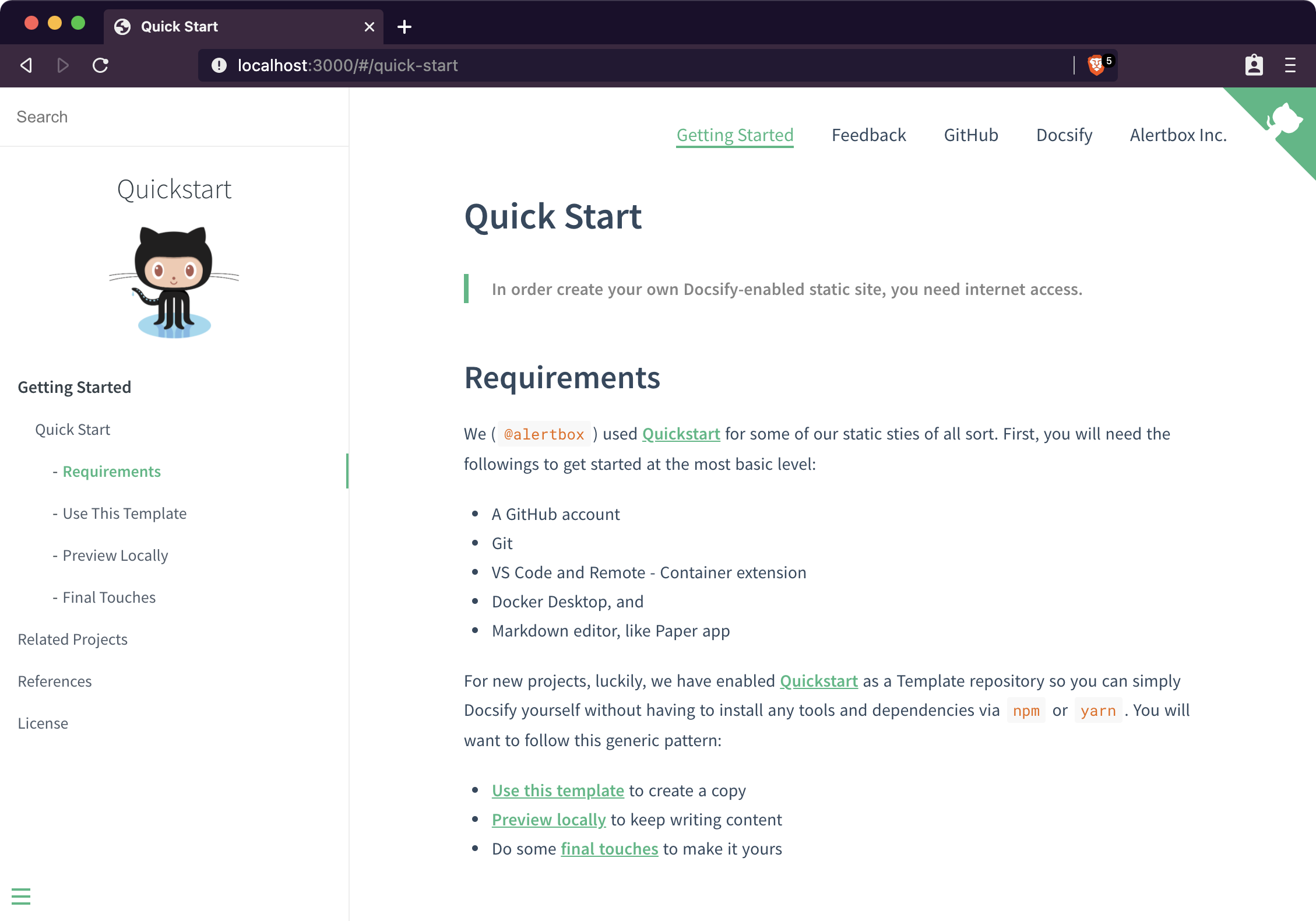The height and width of the screenshot is (921, 1316).
Task: Select Feedback in the top navbar
Action: 868,135
